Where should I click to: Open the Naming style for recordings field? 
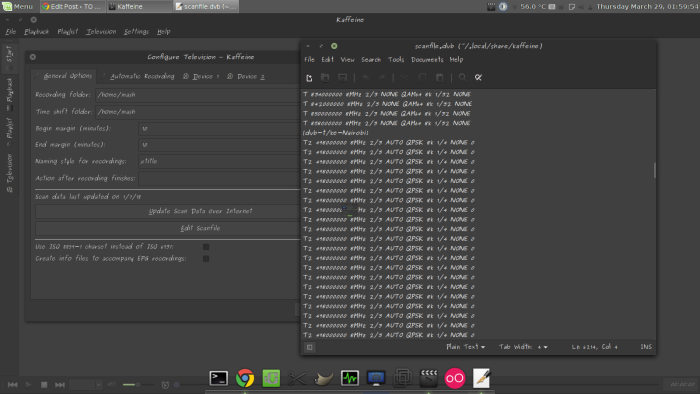pyautogui.click(x=219, y=161)
